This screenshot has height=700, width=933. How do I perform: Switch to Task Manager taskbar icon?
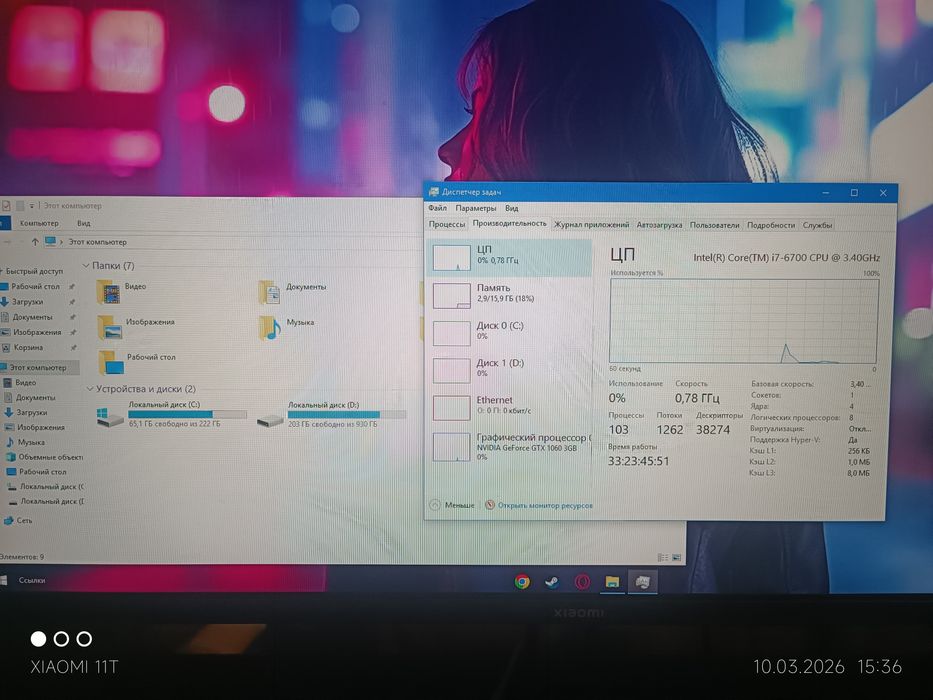coord(643,582)
